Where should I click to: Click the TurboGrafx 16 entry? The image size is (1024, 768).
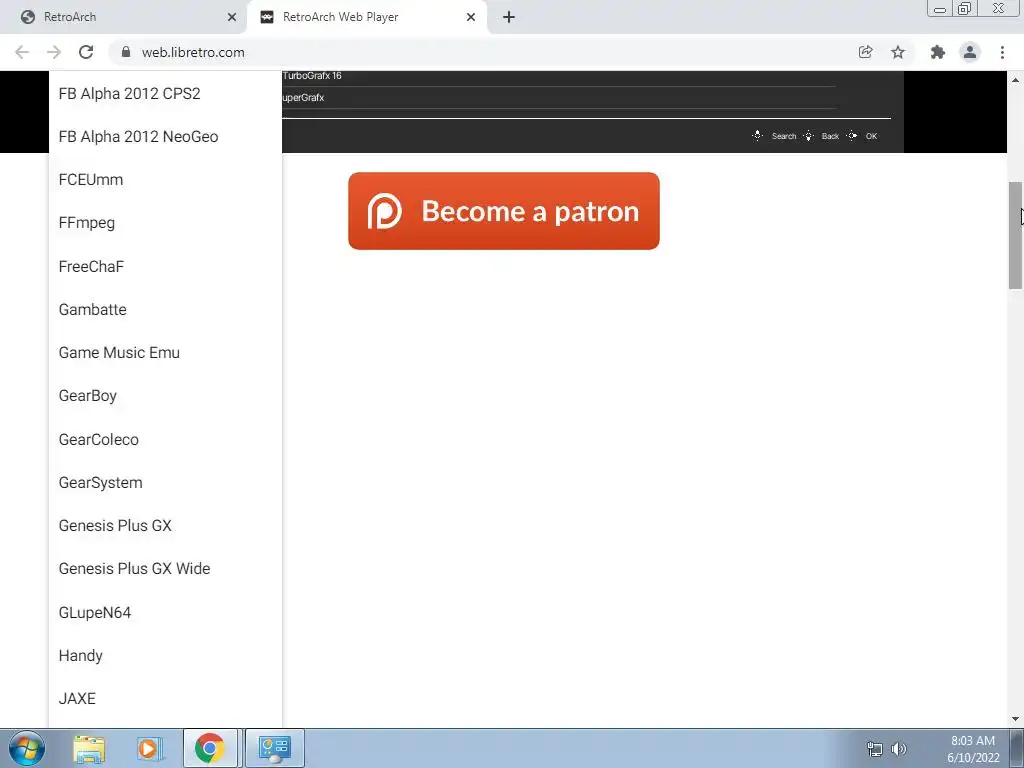point(312,76)
